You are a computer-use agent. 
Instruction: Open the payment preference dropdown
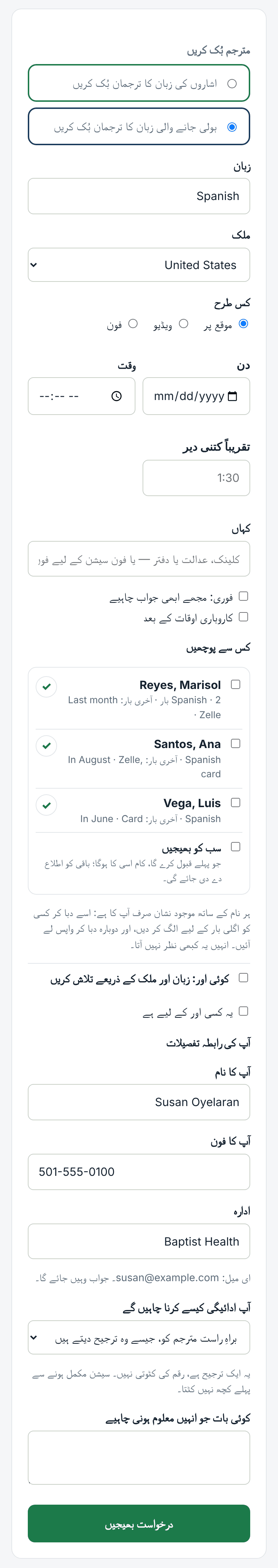coord(139,1337)
